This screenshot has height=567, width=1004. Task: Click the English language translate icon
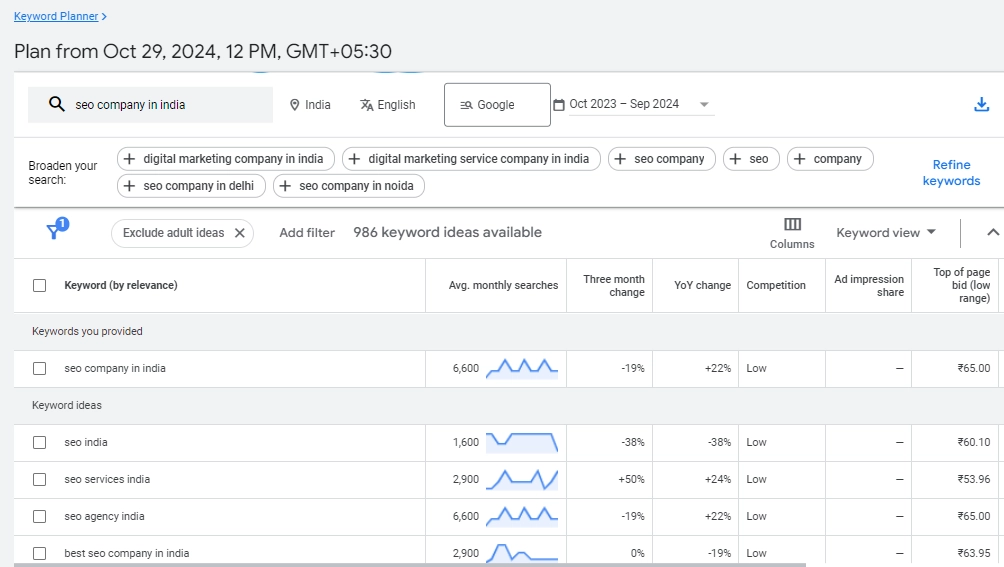tap(366, 105)
